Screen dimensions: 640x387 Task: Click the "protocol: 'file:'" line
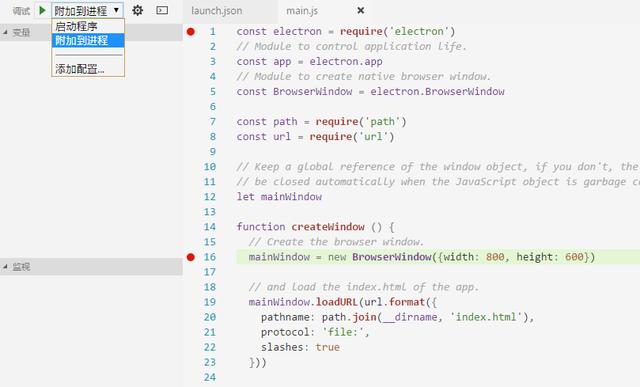(x=315, y=332)
